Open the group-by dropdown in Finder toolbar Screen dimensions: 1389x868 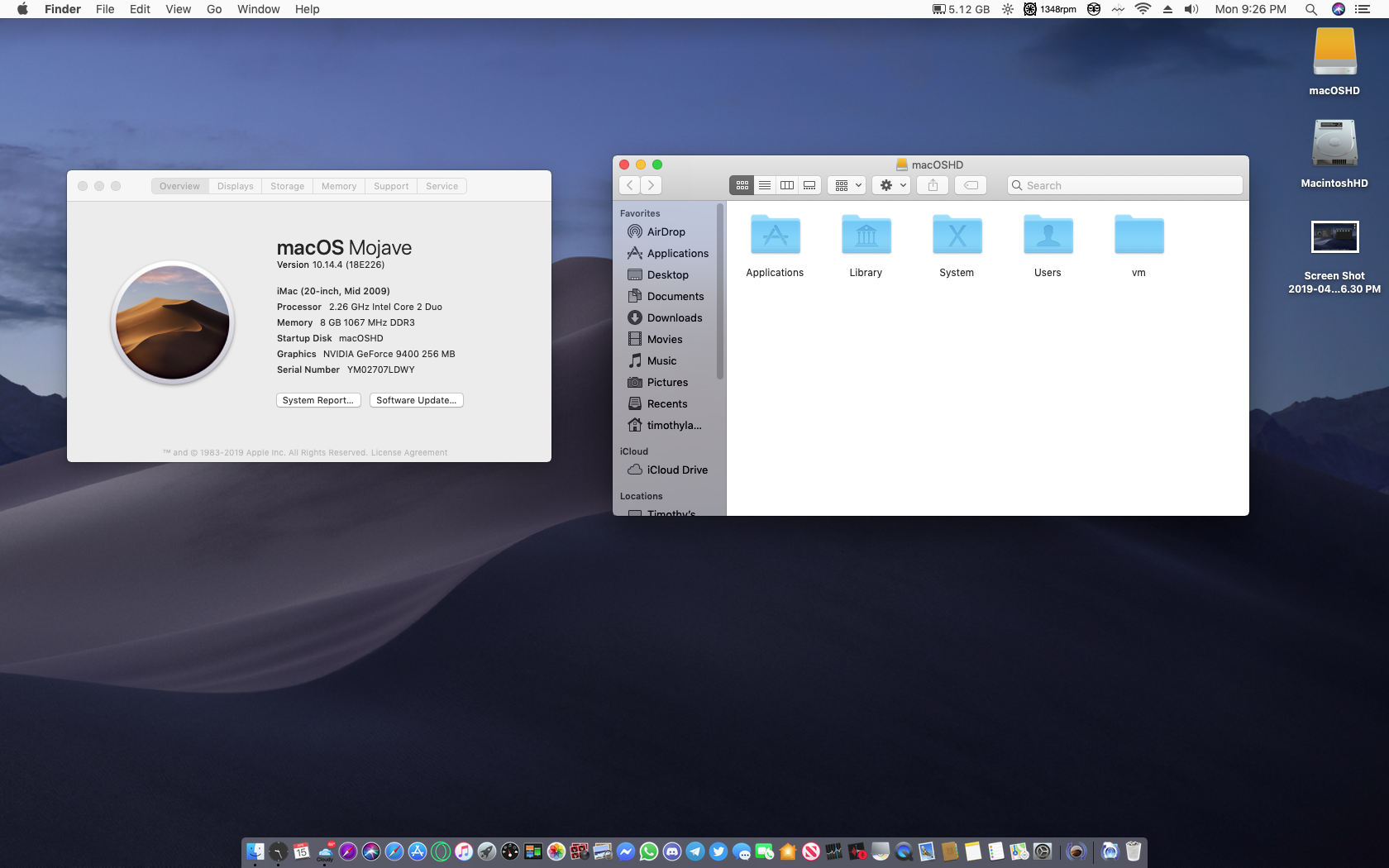pos(847,185)
